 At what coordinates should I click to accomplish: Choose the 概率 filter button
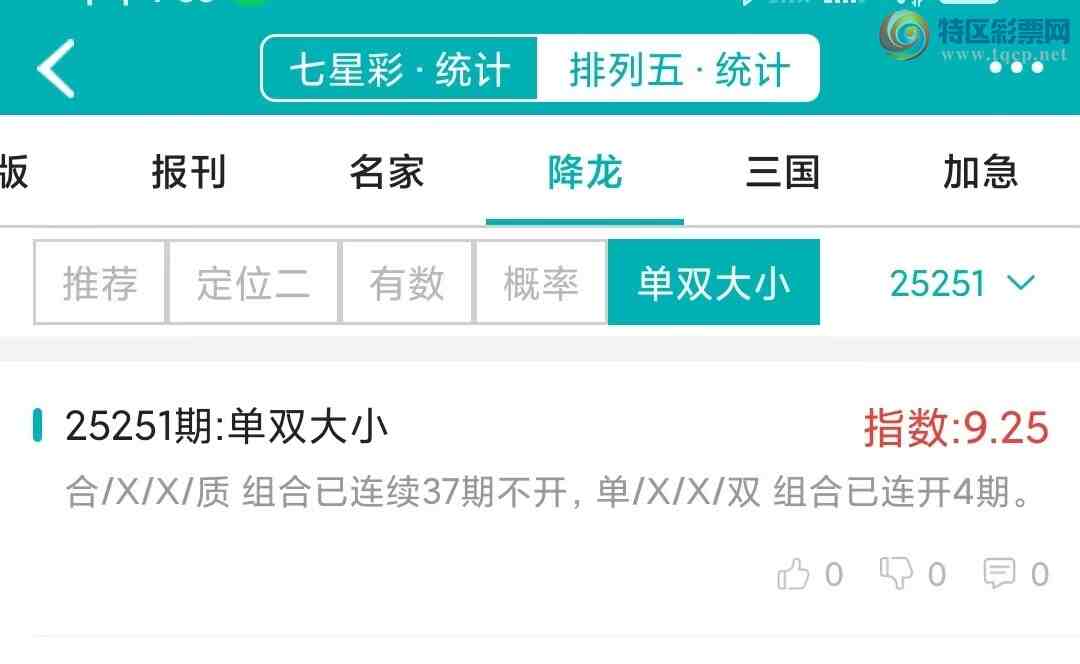pos(541,282)
